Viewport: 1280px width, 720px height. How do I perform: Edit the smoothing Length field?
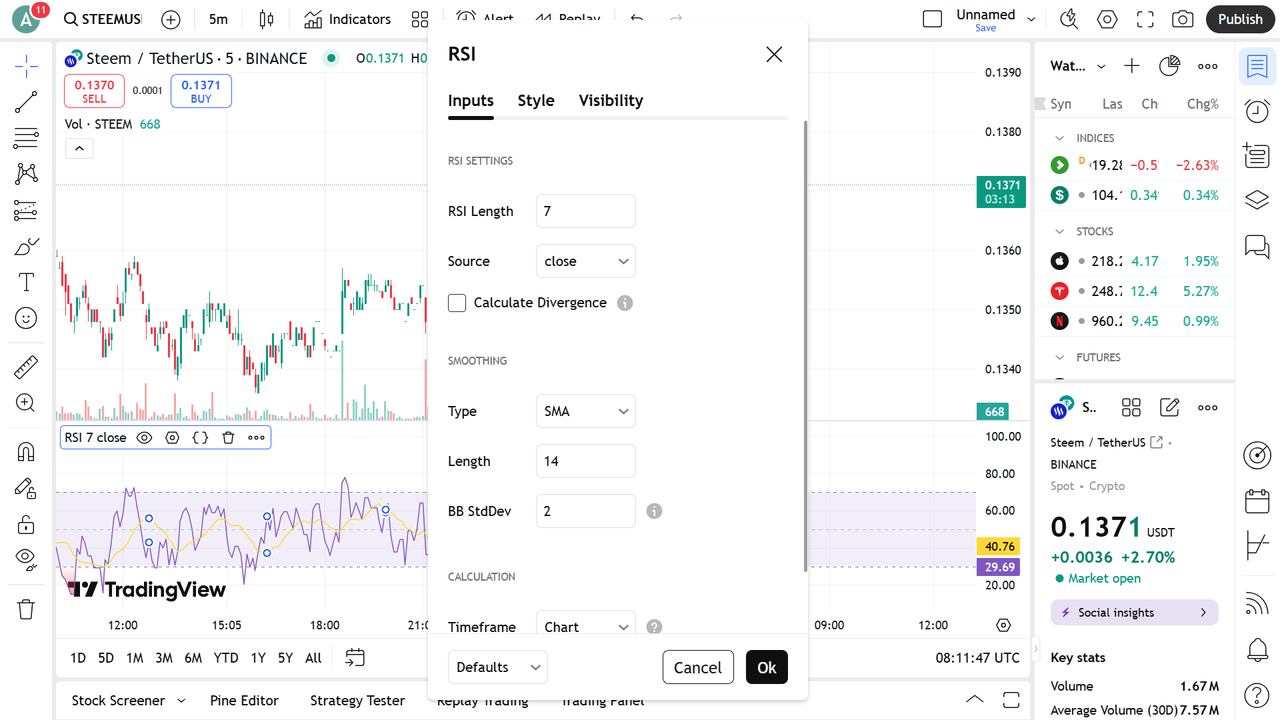pos(586,461)
